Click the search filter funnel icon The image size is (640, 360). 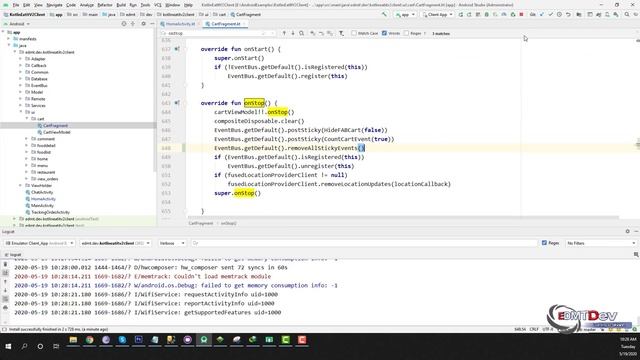[x=341, y=33]
